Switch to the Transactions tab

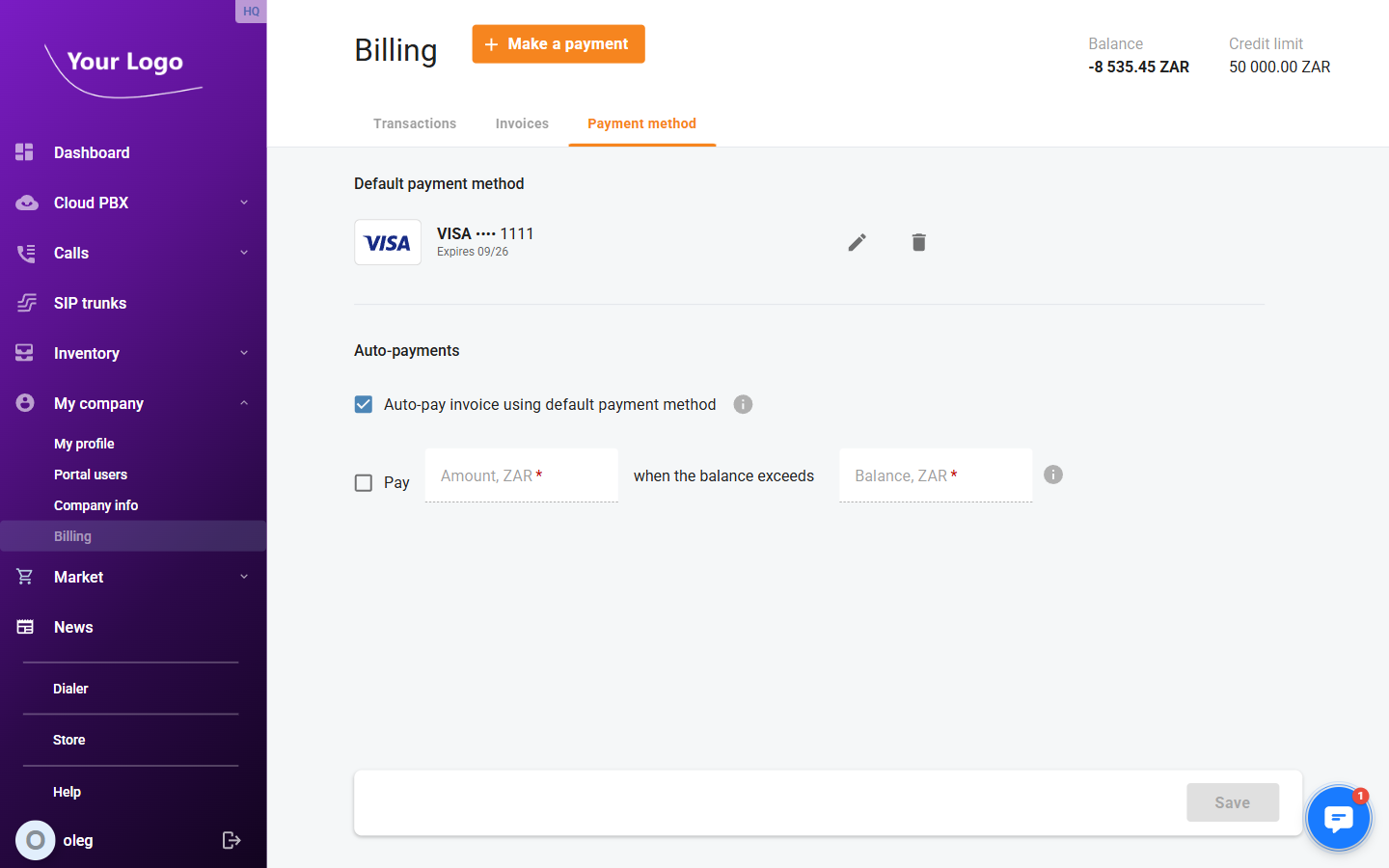pos(415,123)
